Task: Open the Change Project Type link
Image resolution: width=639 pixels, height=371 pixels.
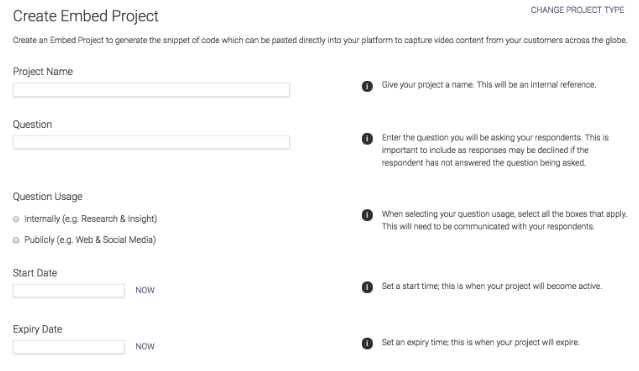Action: click(577, 10)
